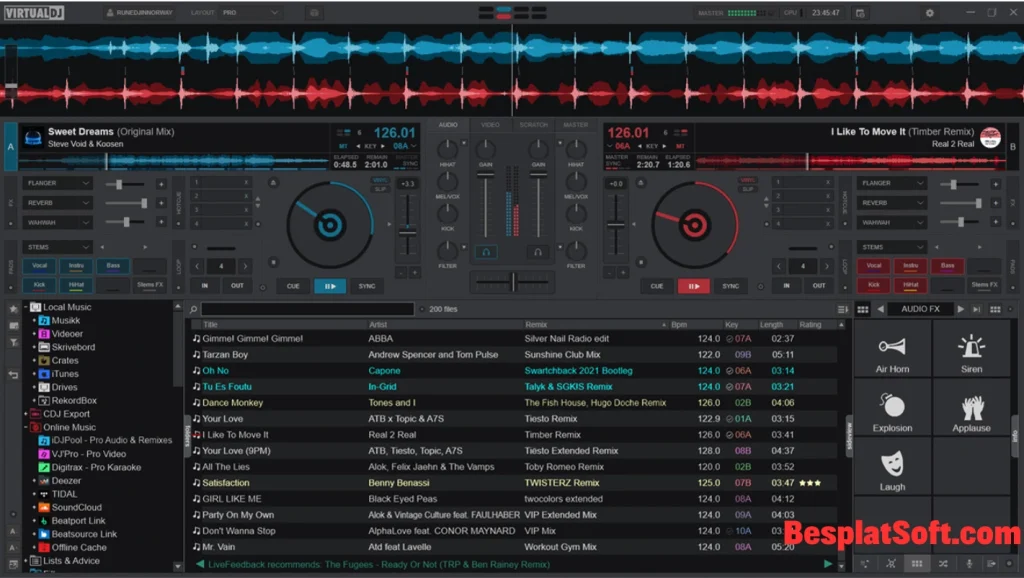Open the microphone panel at bottom right

pyautogui.click(x=969, y=563)
